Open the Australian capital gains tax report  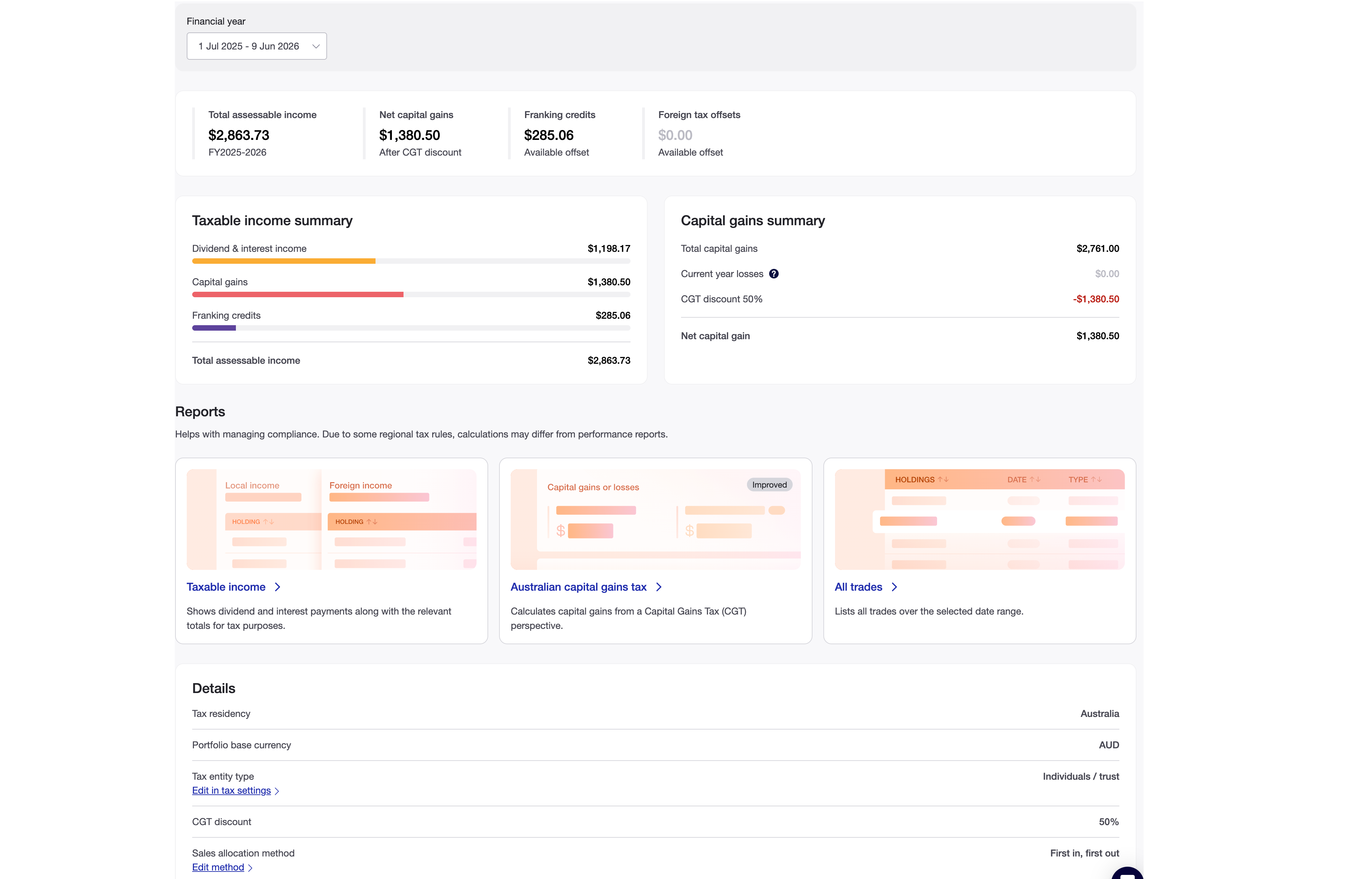pyautogui.click(x=578, y=587)
